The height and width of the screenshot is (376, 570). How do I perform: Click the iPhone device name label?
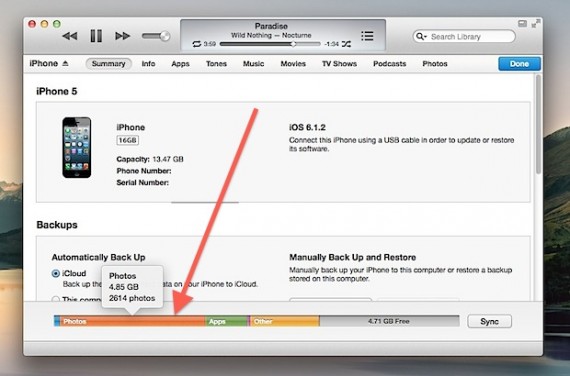tap(131, 127)
